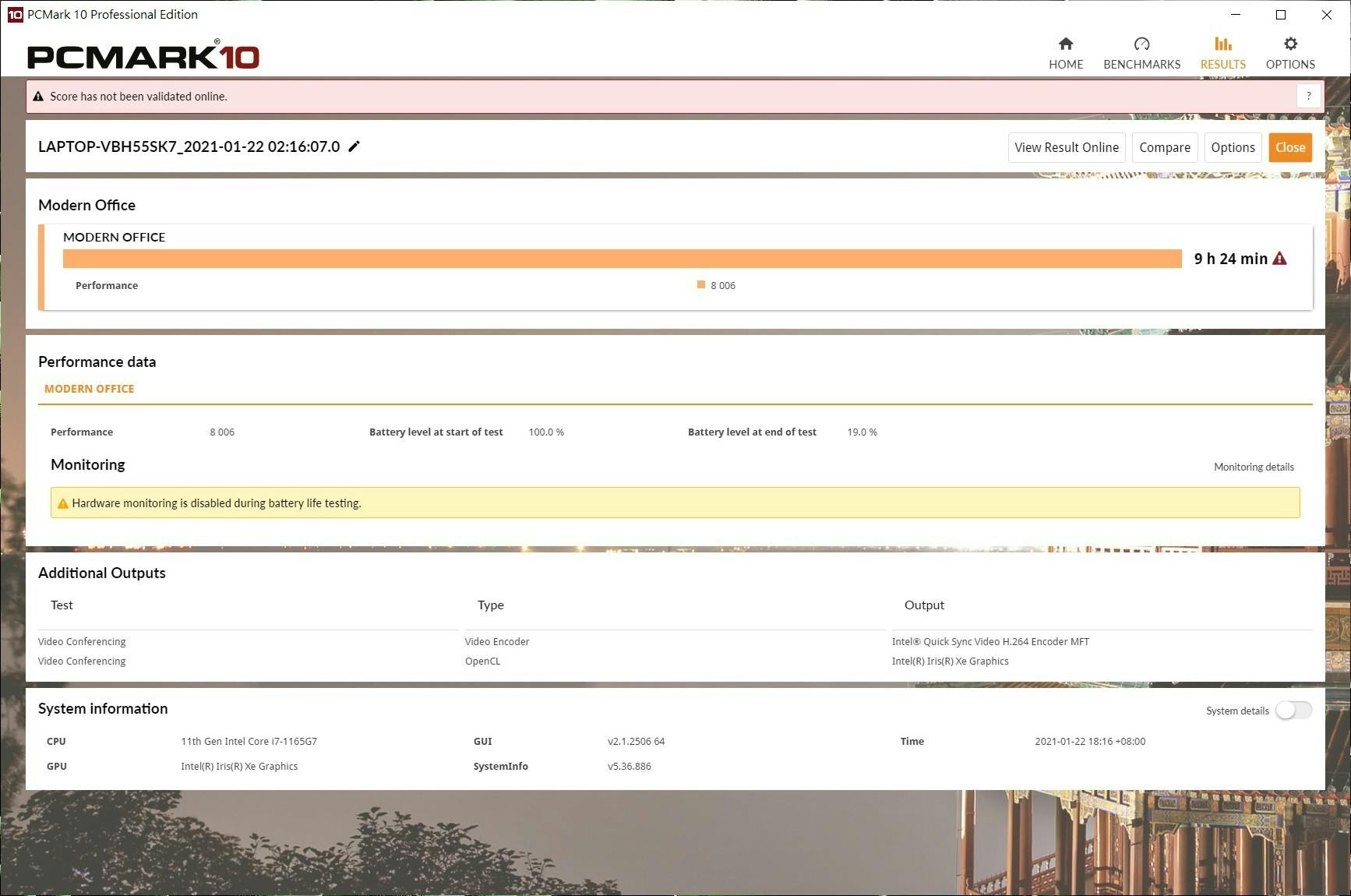Minimize the PCMark 10 window
The image size is (1351, 896).
click(1235, 14)
